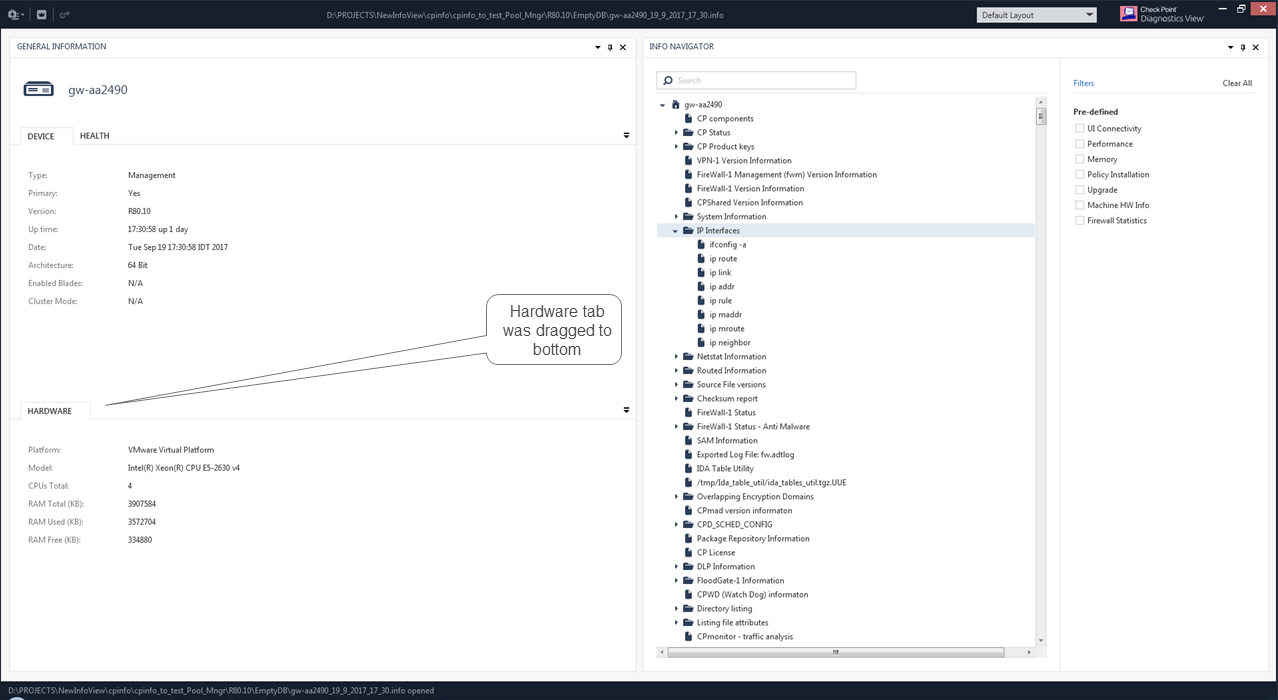This screenshot has height=700, width=1278.
Task: Click the Check Point Diagnostics View logo
Action: point(1162,14)
